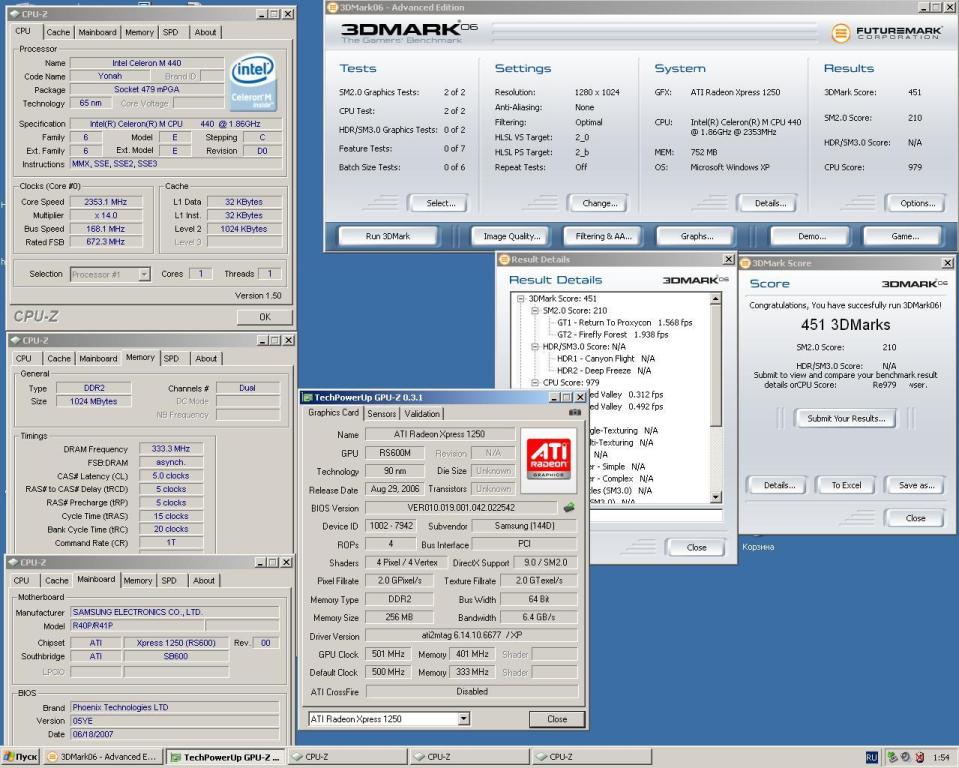Click the GPU-Z camera screenshot icon
The width and height of the screenshot is (959, 768).
(575, 413)
